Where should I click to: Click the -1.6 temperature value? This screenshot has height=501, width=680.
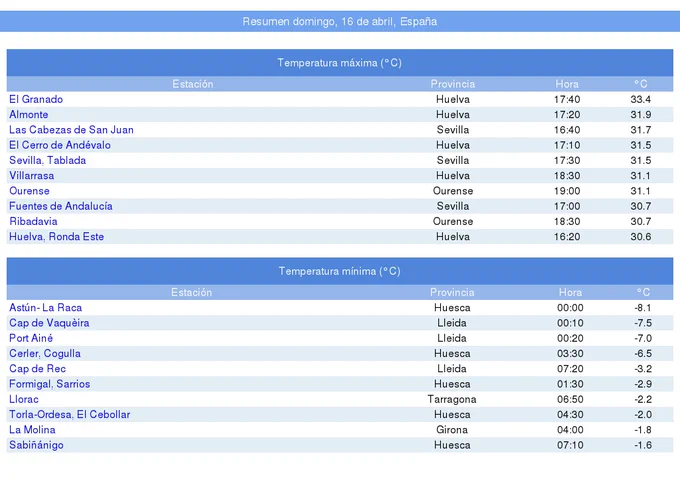(643, 445)
